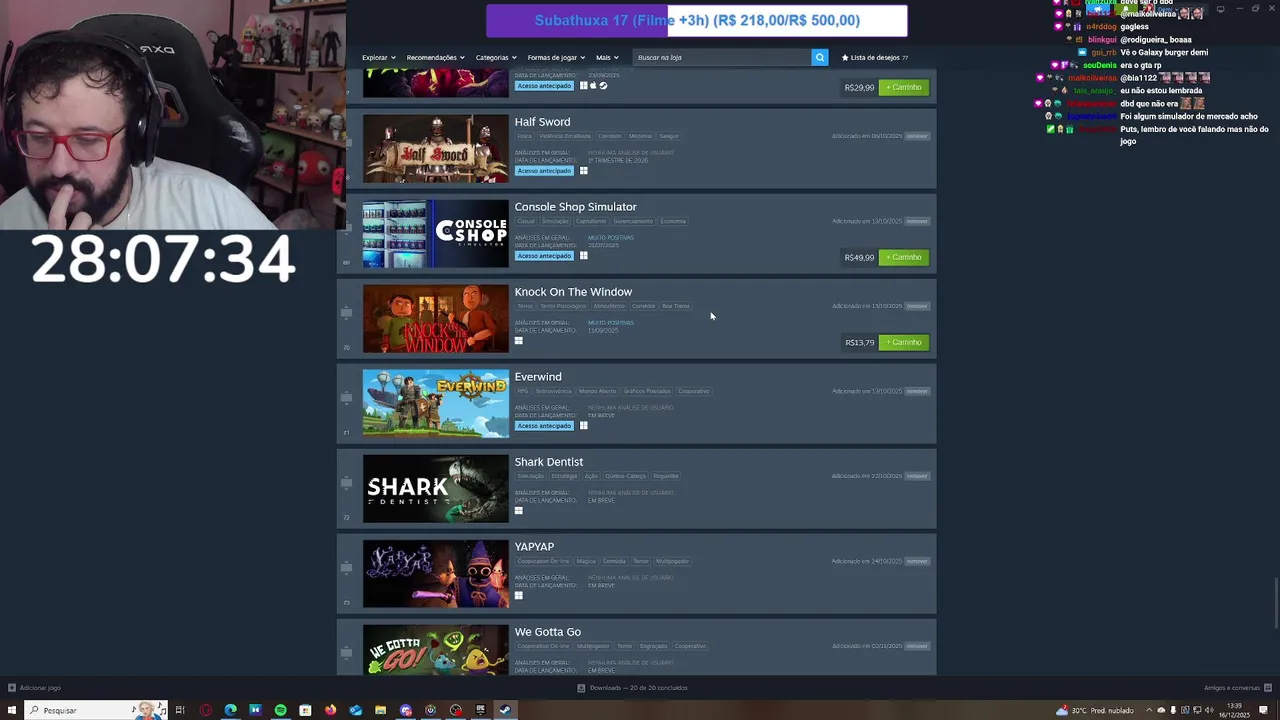This screenshot has height=720, width=1280.
Task: Open Knock On The Window title
Action: pos(573,292)
